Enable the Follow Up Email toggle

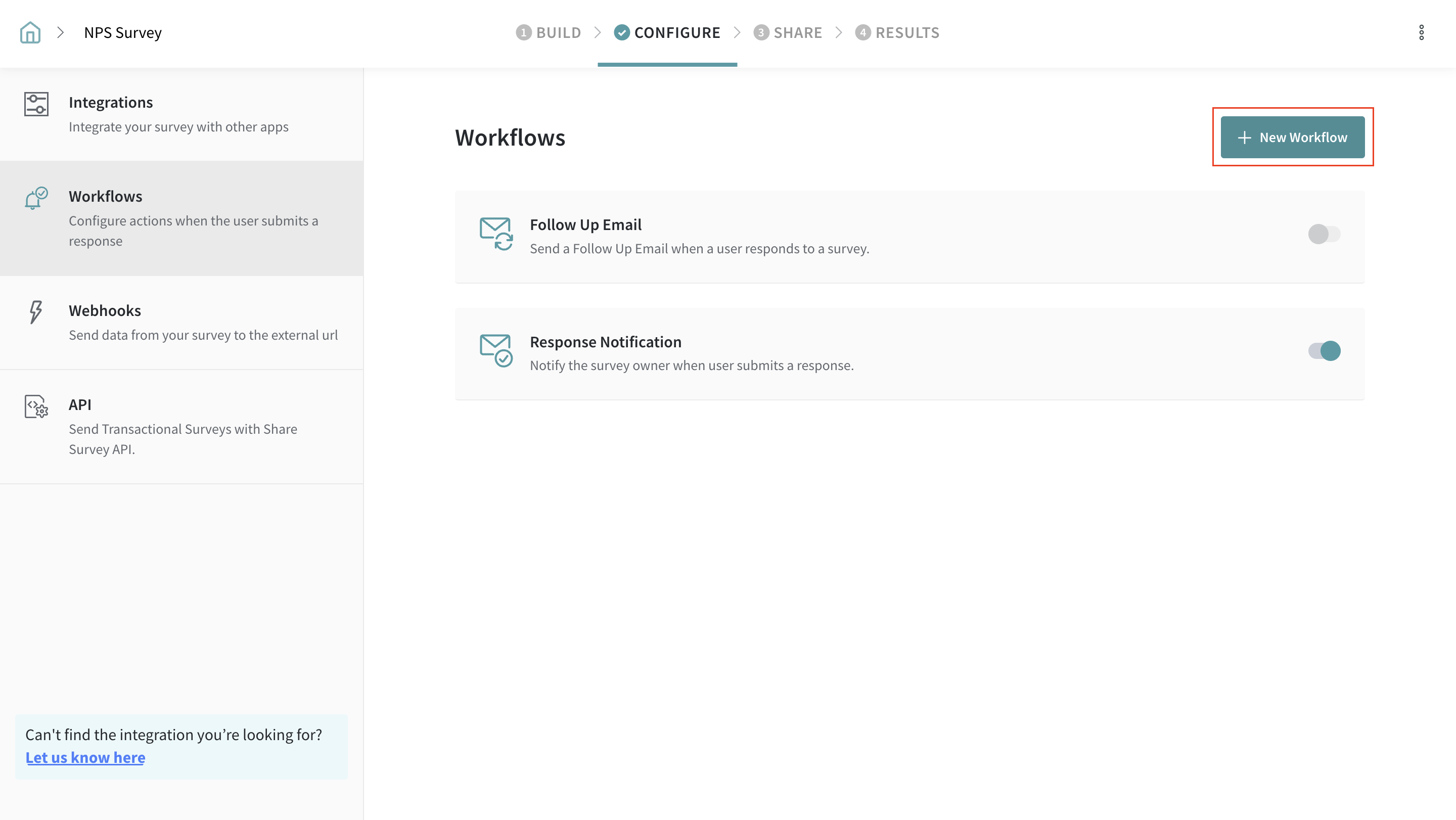click(x=1324, y=234)
